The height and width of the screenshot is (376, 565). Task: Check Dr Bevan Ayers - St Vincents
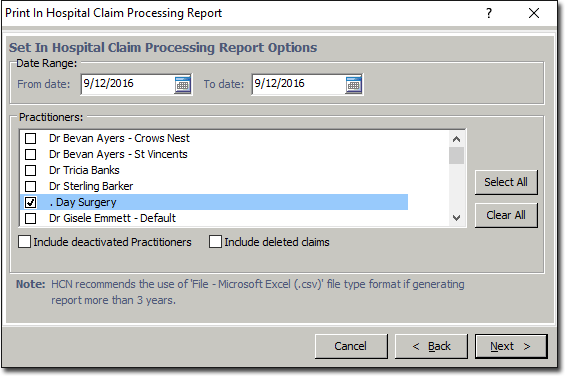click(x=31, y=154)
